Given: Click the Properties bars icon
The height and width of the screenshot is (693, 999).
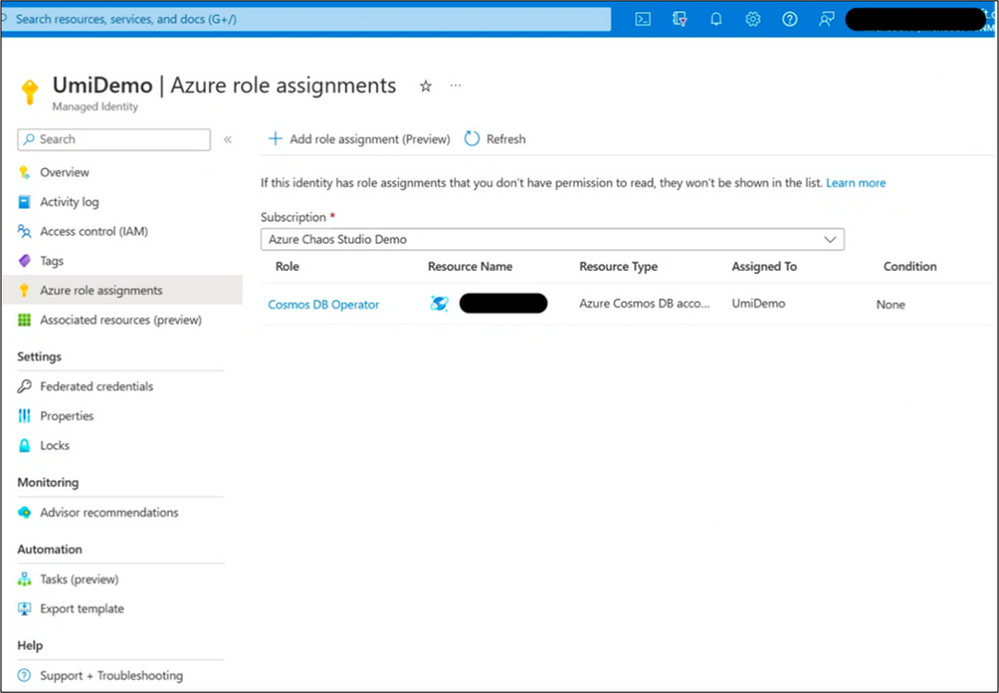Looking at the screenshot, I should 24,416.
